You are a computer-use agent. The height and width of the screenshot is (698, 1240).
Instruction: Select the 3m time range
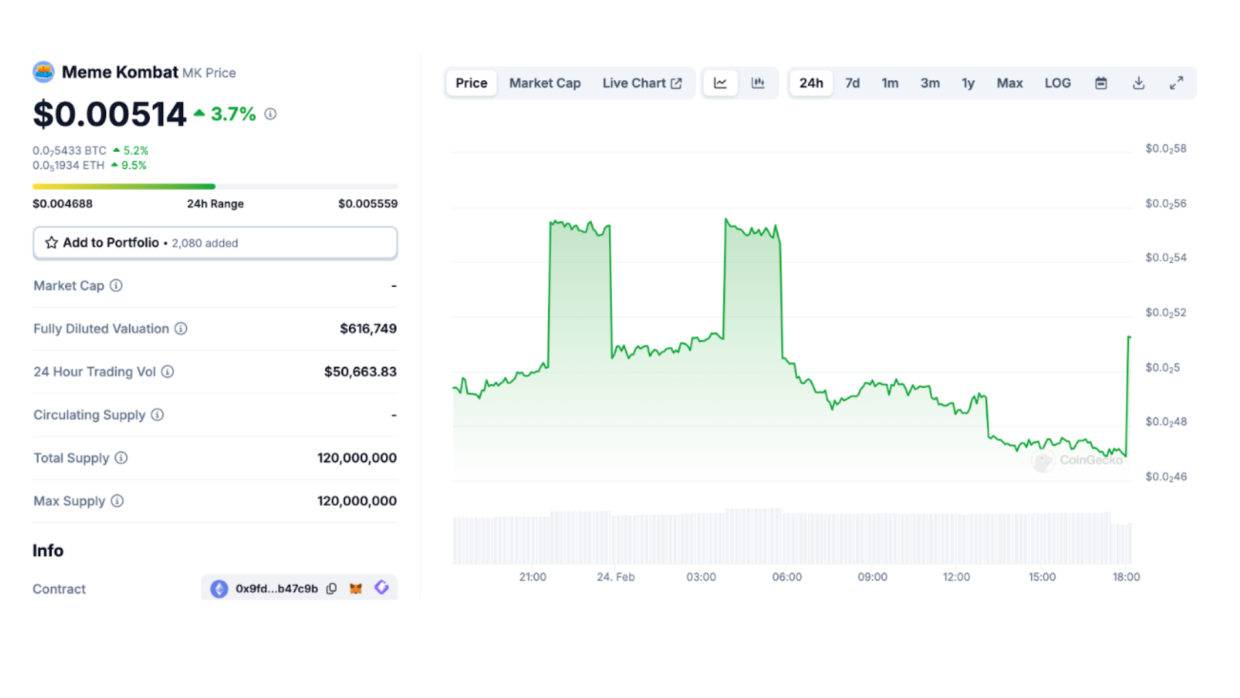click(x=930, y=83)
